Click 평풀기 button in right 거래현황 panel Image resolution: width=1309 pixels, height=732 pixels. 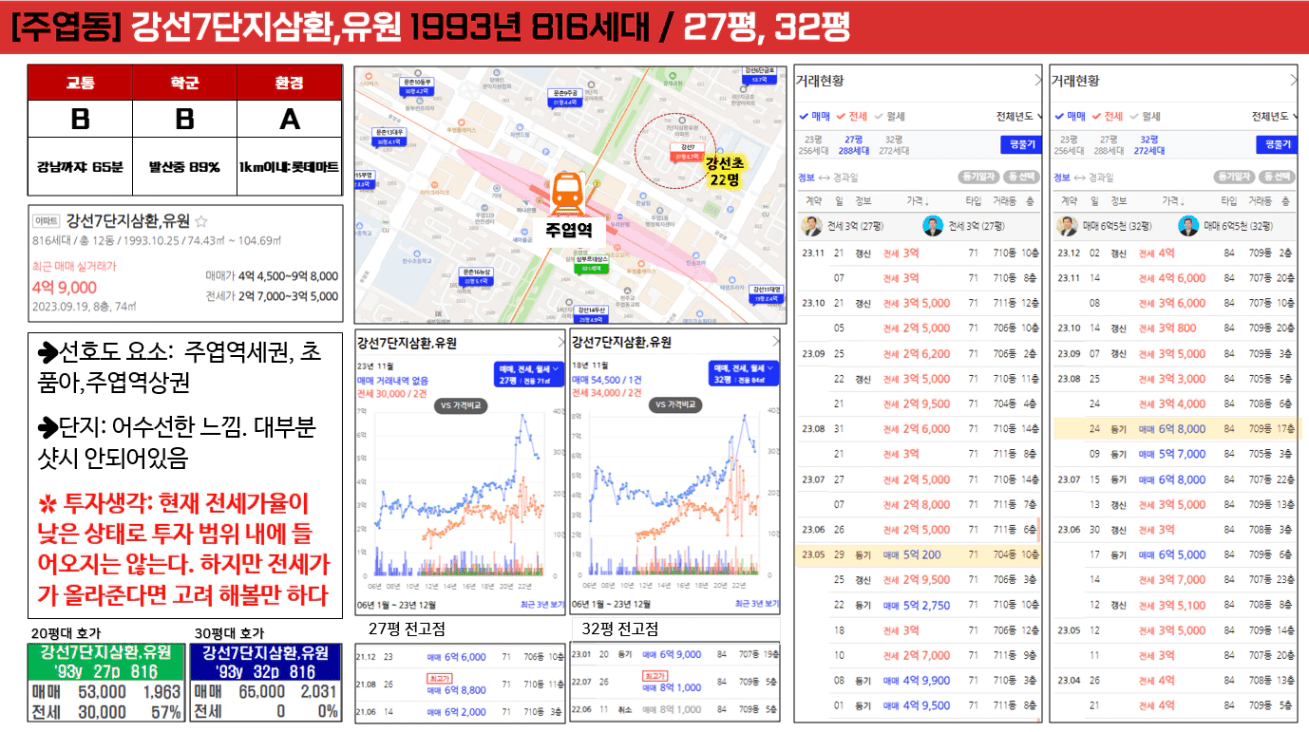(x=1278, y=145)
